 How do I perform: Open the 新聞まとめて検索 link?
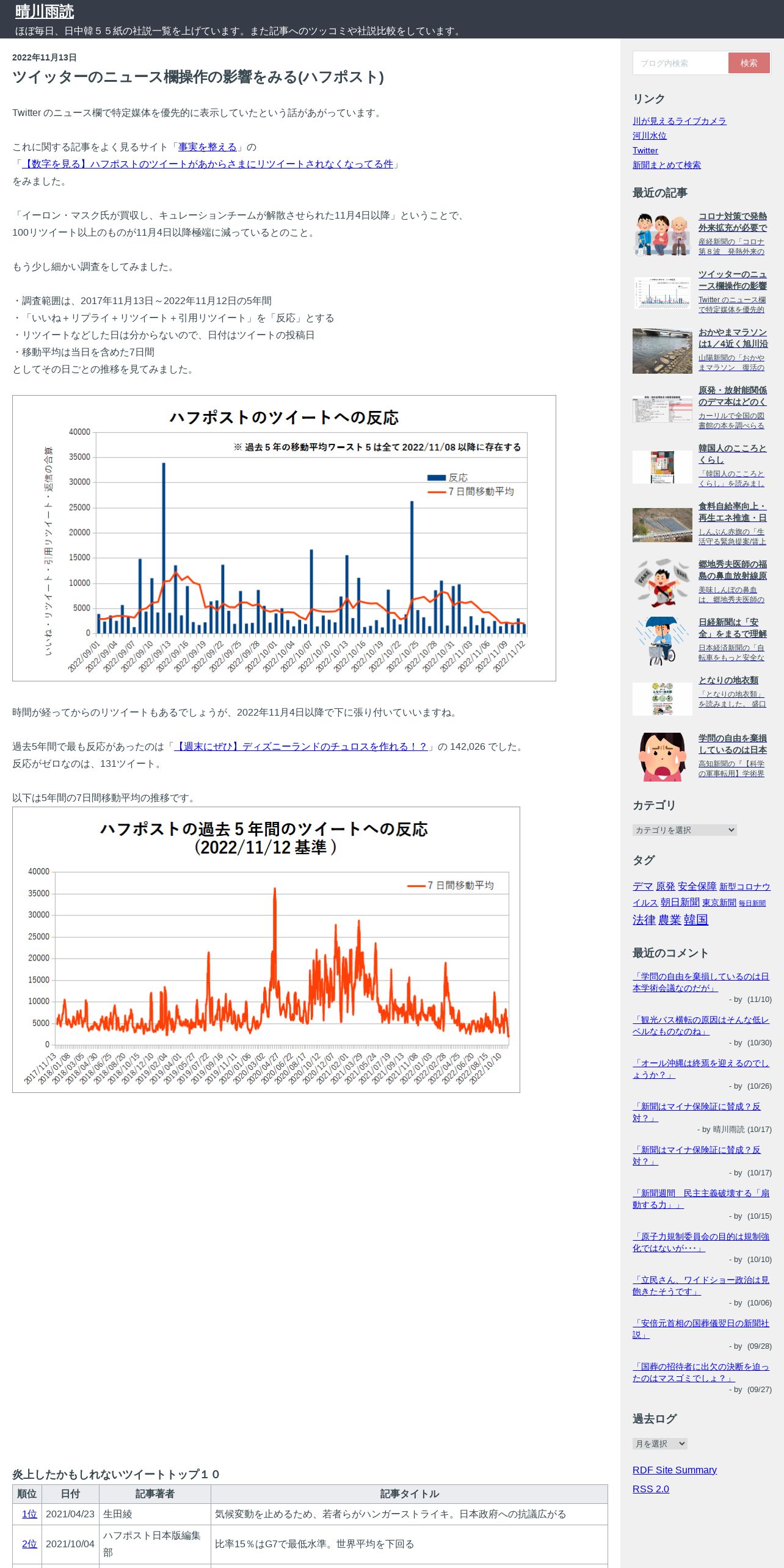click(666, 165)
